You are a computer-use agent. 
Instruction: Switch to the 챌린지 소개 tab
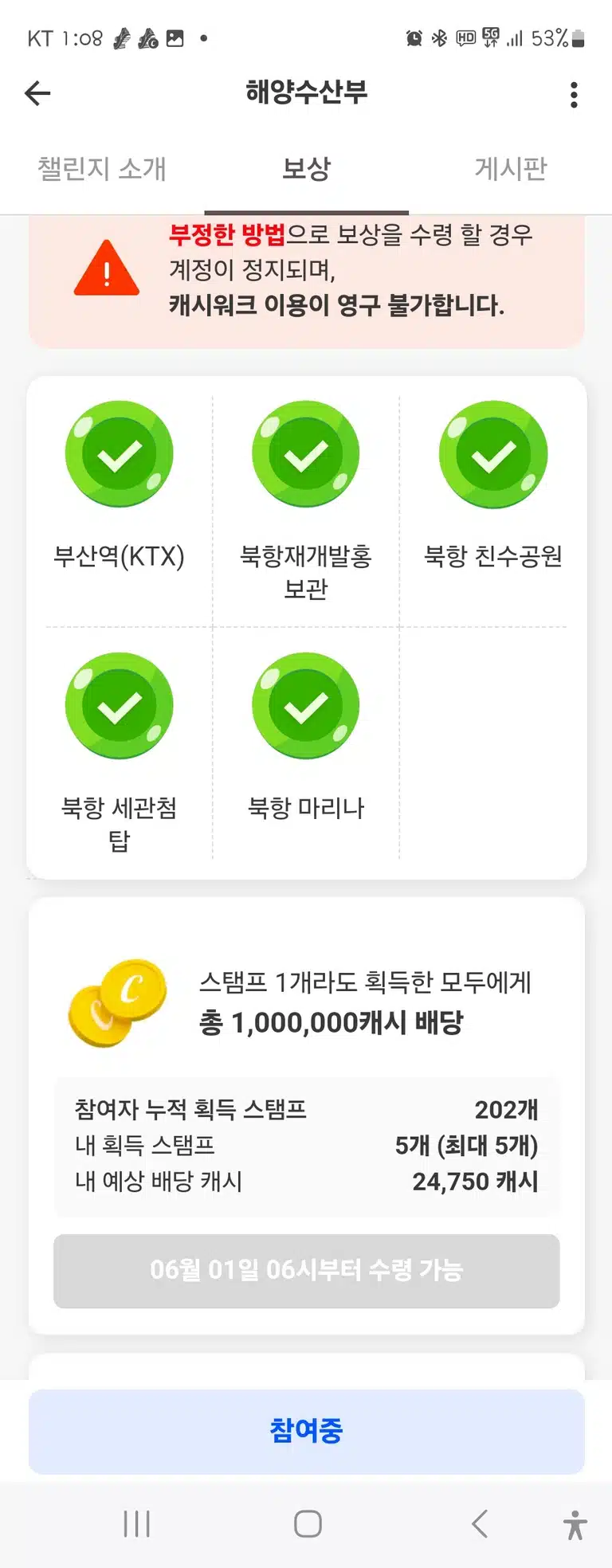pos(102,169)
